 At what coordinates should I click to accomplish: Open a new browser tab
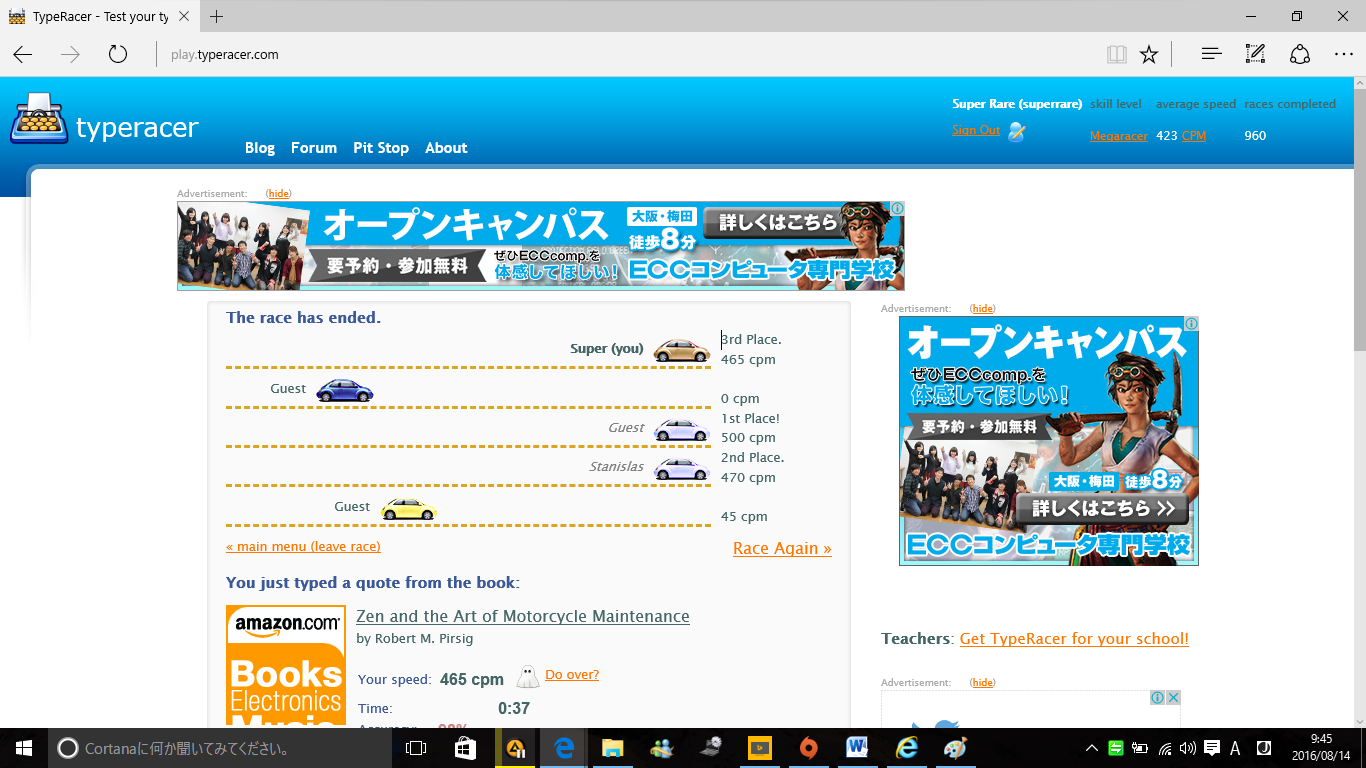click(217, 17)
